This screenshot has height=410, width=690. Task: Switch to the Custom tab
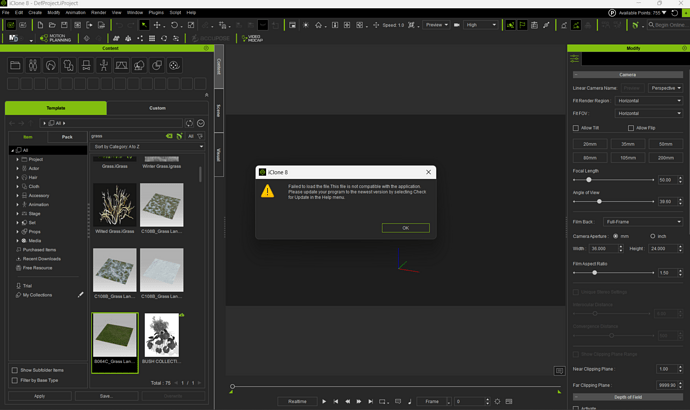[x=157, y=108]
